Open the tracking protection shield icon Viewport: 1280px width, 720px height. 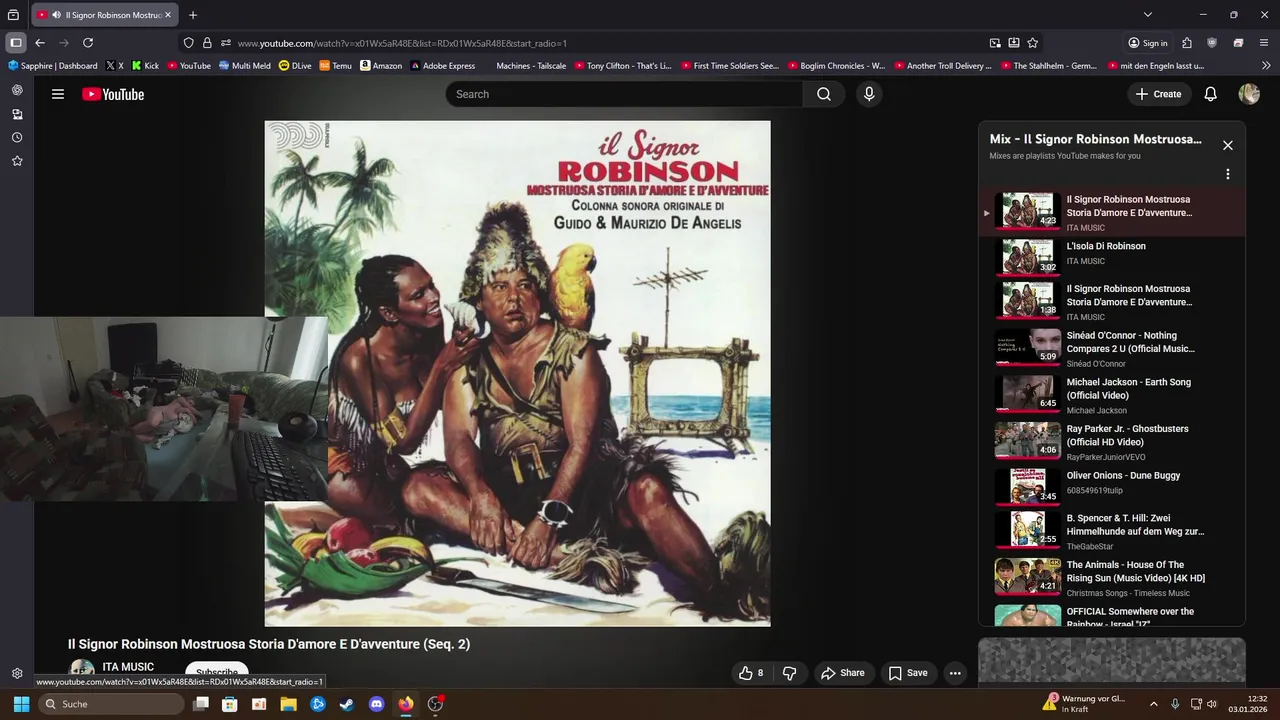point(188,43)
